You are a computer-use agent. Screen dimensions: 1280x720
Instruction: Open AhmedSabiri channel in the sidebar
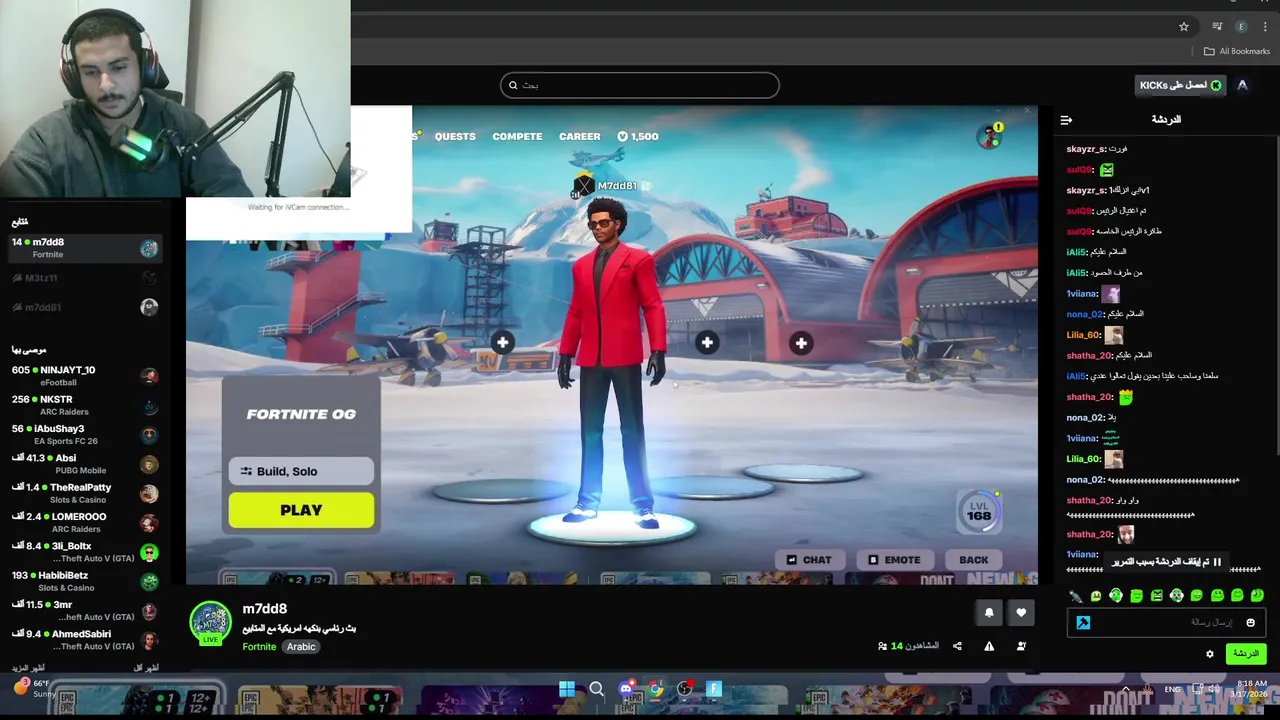click(85, 640)
